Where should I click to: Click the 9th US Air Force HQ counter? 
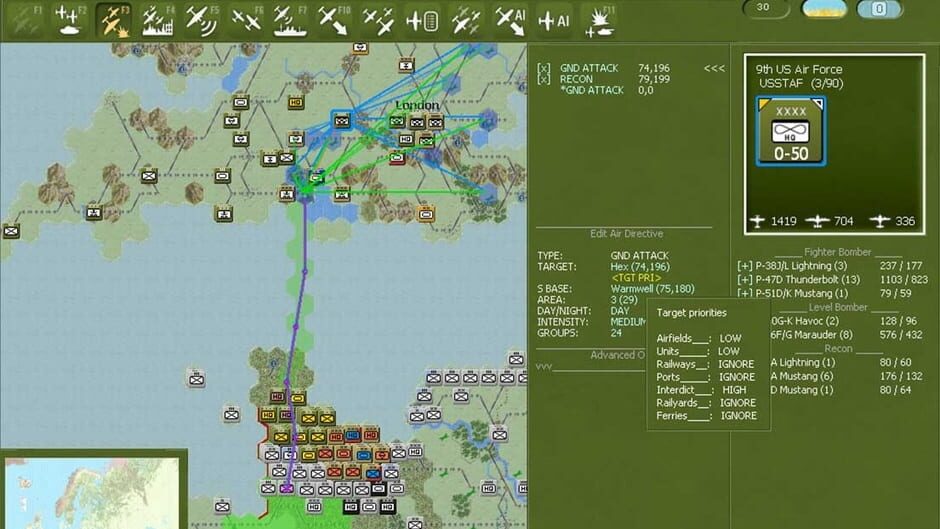point(791,131)
